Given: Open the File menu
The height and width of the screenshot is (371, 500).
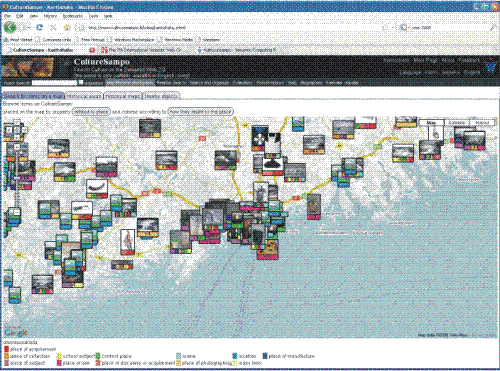Looking at the screenshot, I should pyautogui.click(x=8, y=16).
